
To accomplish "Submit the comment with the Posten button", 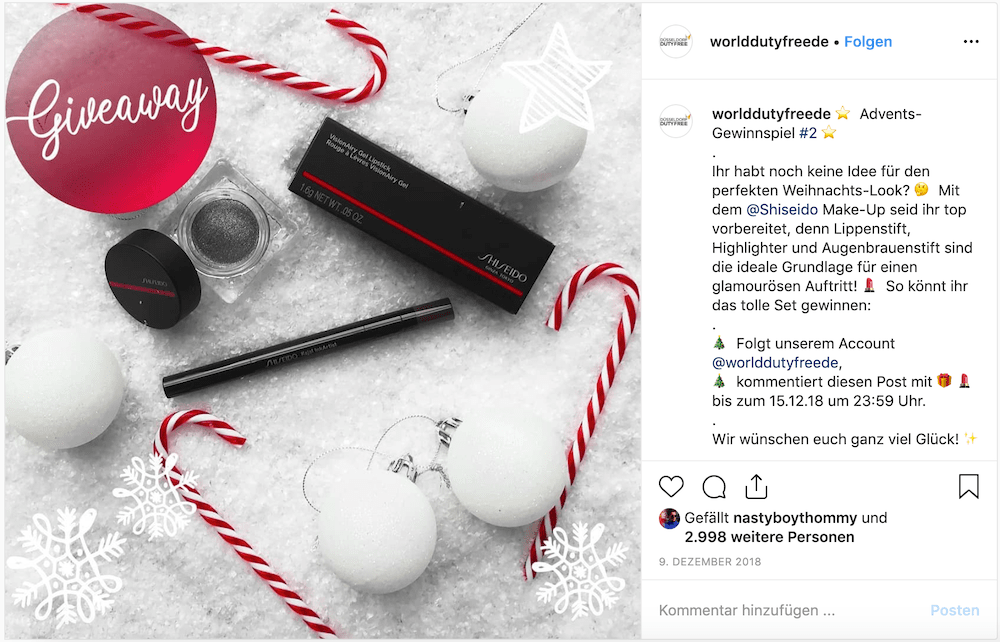I will pyautogui.click(x=955, y=610).
